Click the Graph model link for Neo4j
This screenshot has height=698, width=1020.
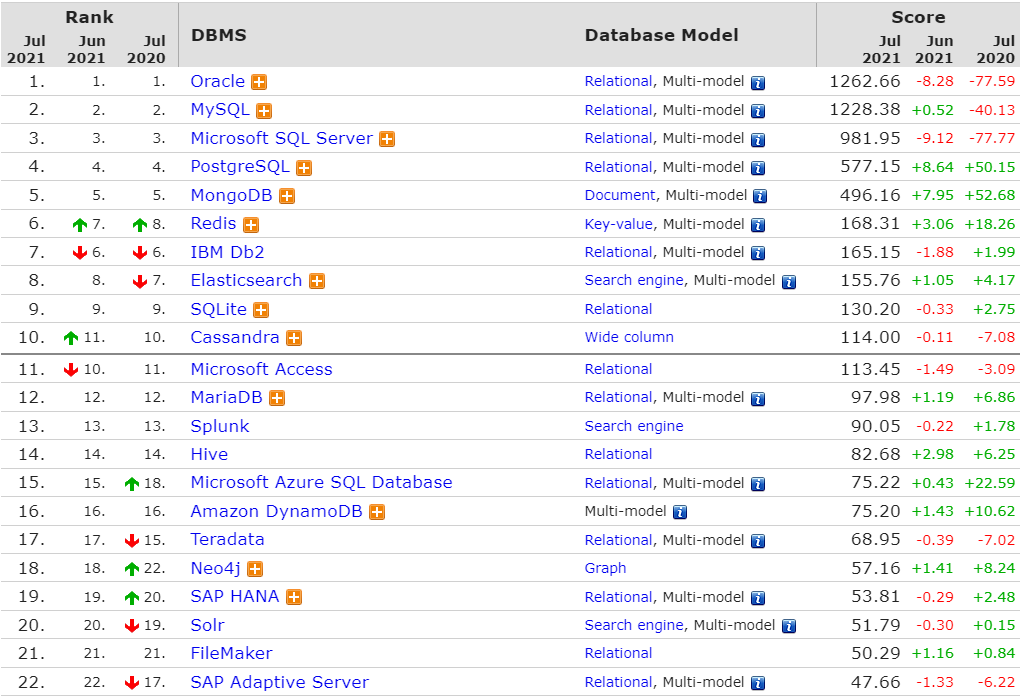pyautogui.click(x=606, y=568)
